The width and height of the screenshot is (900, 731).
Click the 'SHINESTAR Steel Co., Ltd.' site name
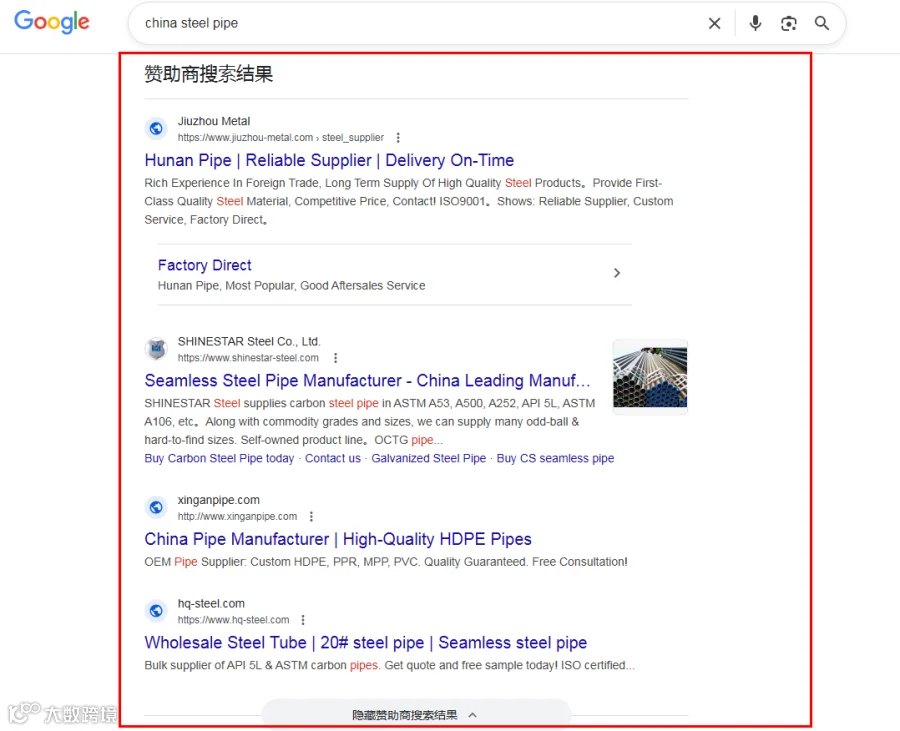[x=249, y=341]
